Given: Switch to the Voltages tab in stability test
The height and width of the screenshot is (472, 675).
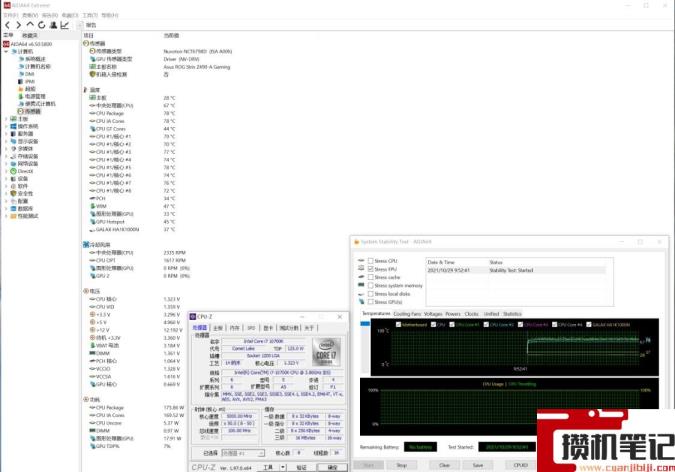Looking at the screenshot, I should click(x=433, y=314).
